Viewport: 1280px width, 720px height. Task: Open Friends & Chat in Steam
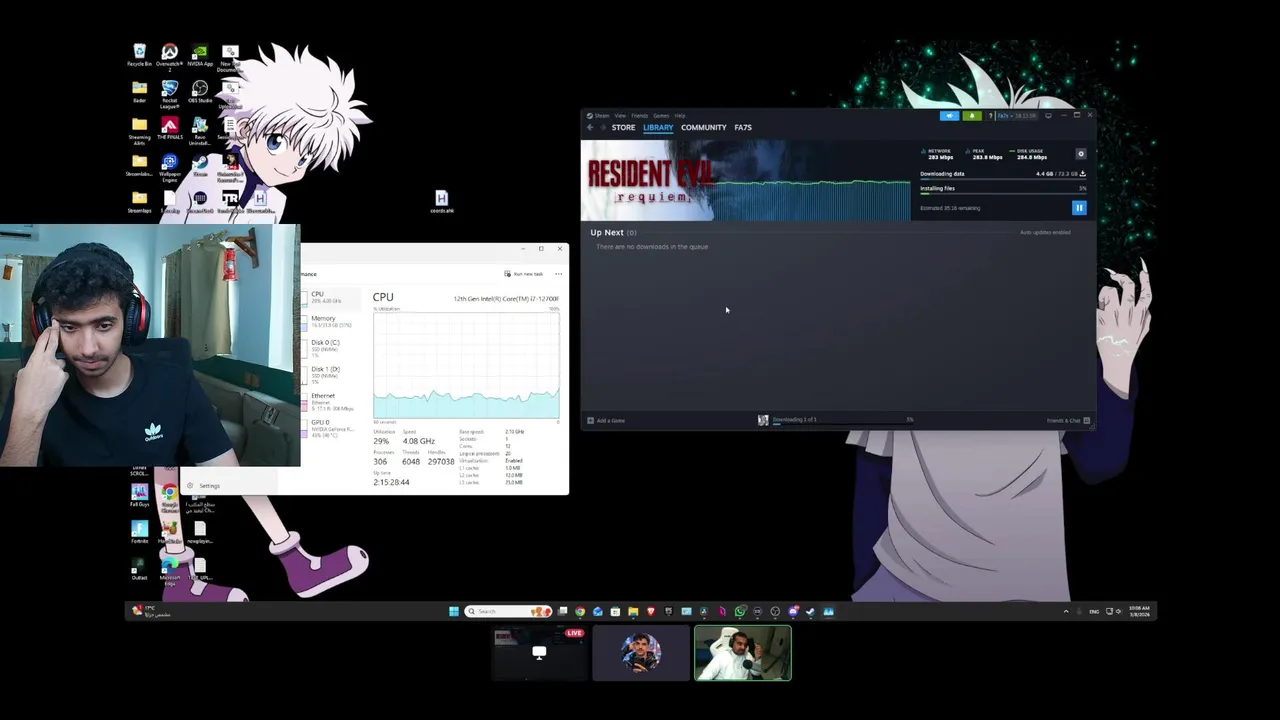point(1067,421)
